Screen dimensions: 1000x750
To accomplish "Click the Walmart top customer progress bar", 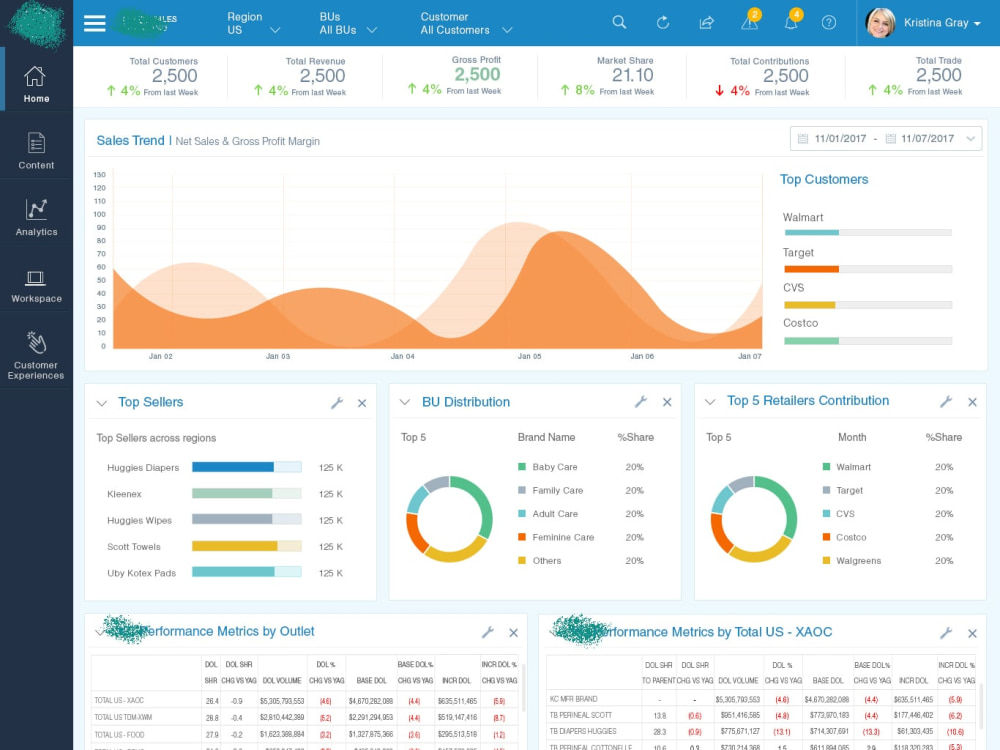I will 867,233.
